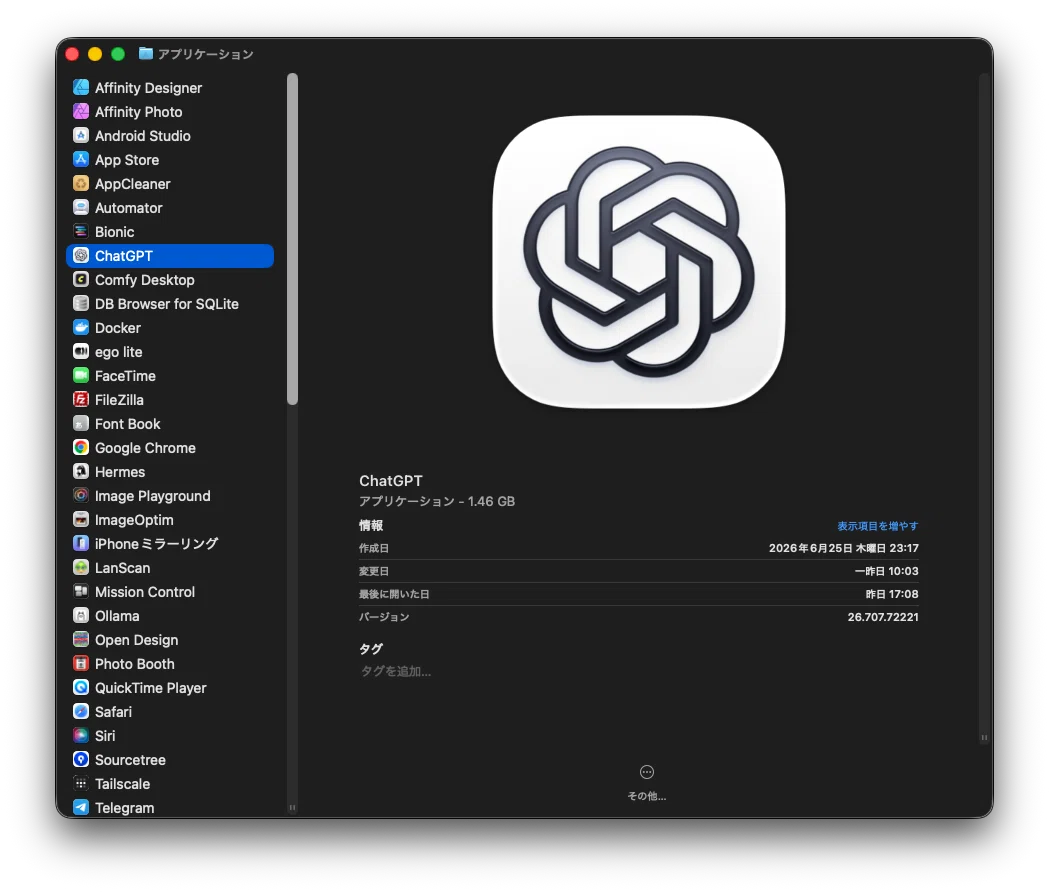Select the DB Browser for SQLite text
1049x892 pixels.
click(167, 304)
